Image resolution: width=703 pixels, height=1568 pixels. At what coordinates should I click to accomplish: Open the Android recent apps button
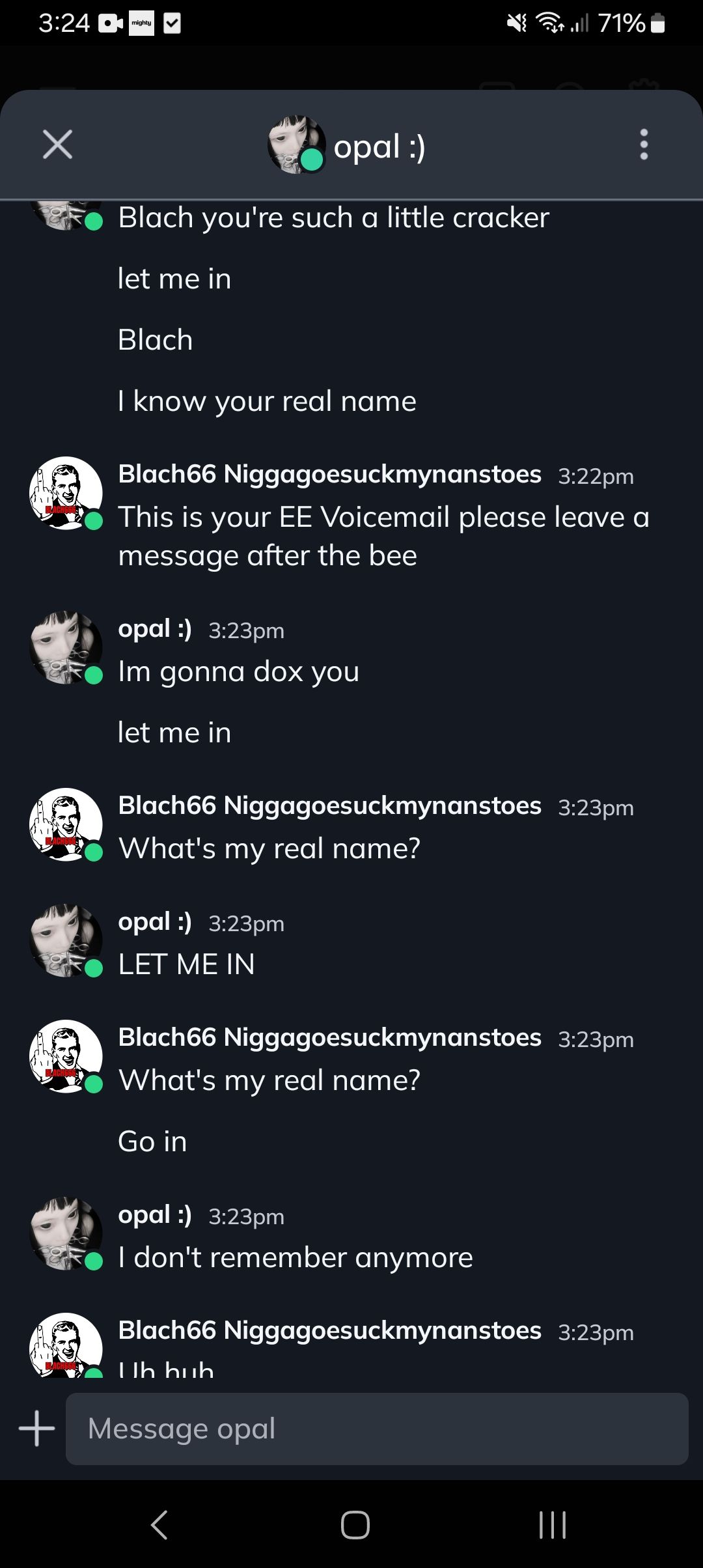(x=553, y=1524)
